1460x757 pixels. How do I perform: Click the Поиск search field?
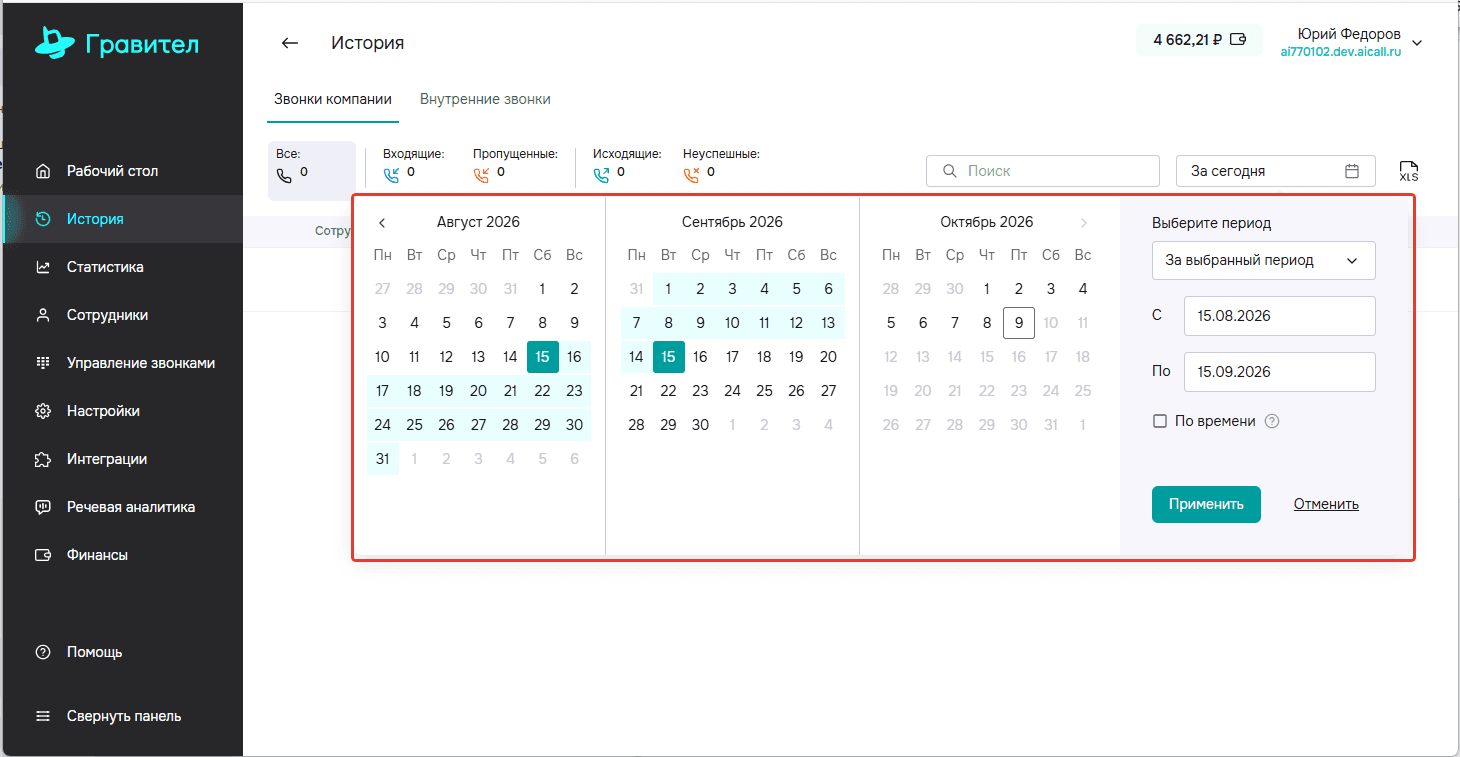click(x=1043, y=171)
